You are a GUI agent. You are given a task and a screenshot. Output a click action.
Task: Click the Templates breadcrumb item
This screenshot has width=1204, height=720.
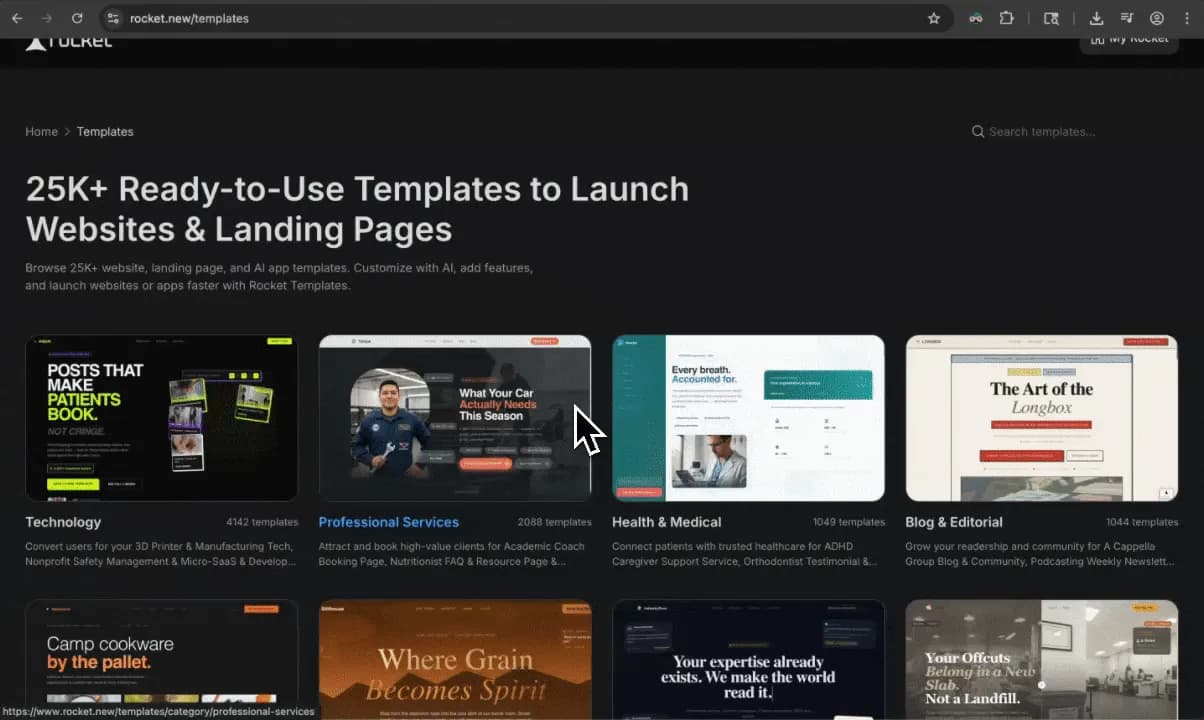click(x=105, y=132)
